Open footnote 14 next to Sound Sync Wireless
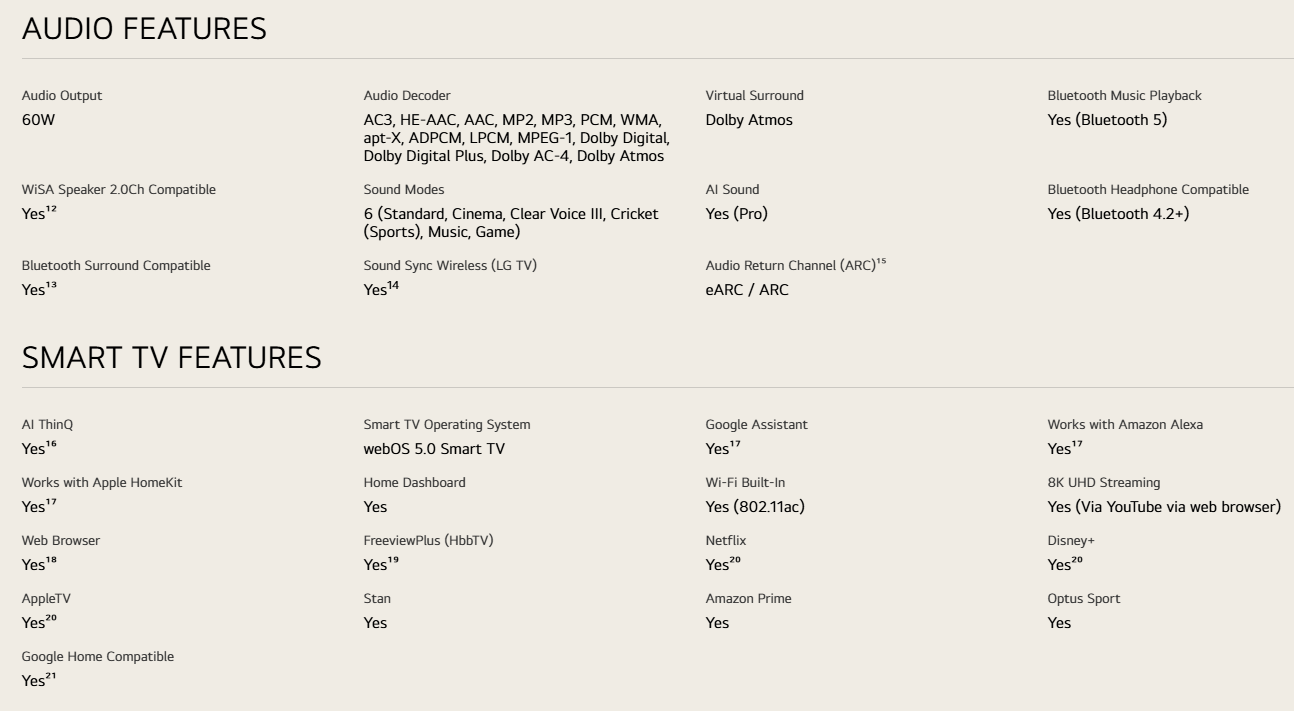 pyautogui.click(x=392, y=285)
